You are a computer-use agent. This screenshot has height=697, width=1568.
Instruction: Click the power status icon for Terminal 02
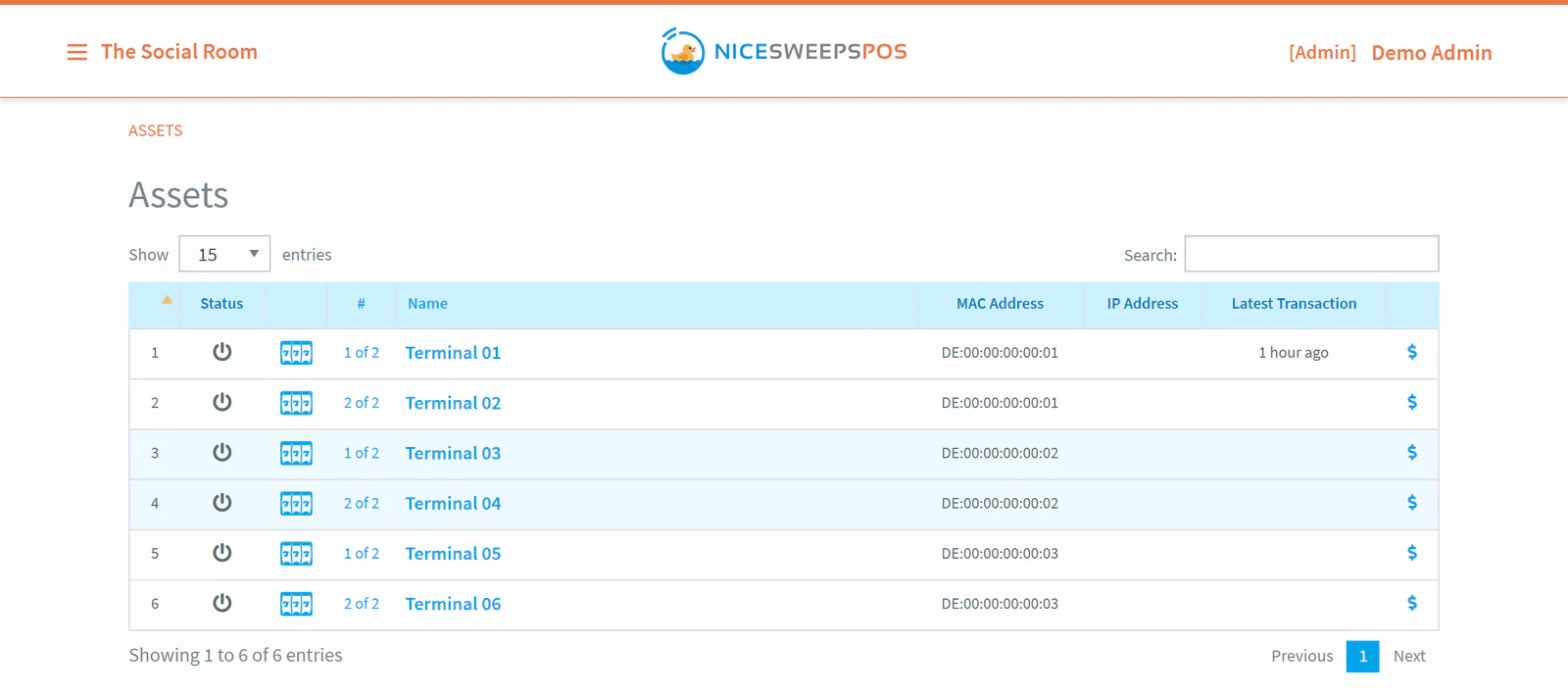click(x=222, y=402)
